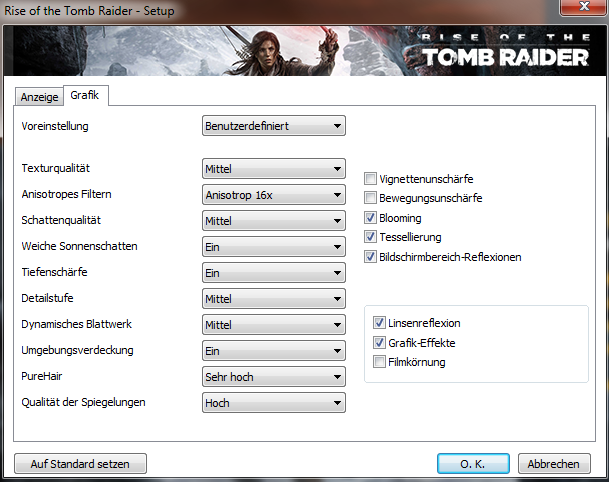Click the Dynamisches Blattwerk label
Screen dimensions: 609x482
pyautogui.click(x=77, y=324)
